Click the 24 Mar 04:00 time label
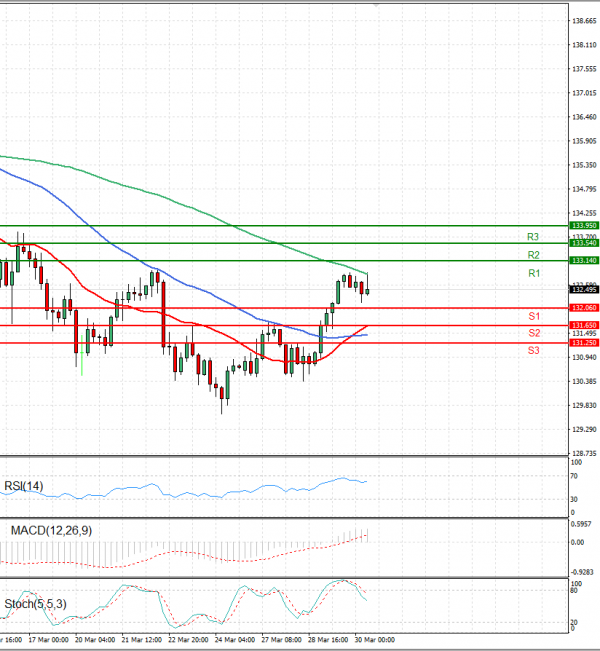 (235, 640)
